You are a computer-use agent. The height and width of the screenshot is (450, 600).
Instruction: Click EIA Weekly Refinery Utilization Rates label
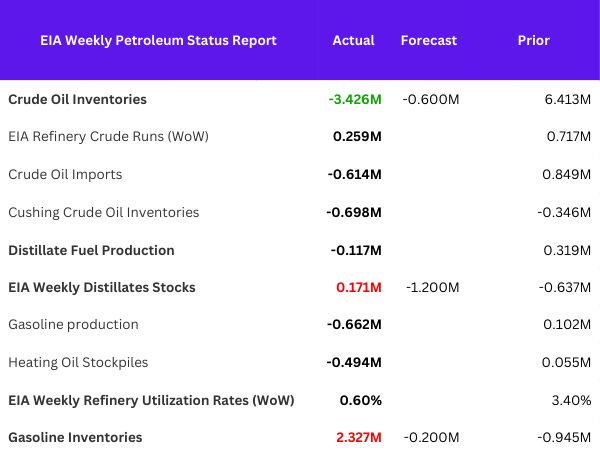coord(151,401)
